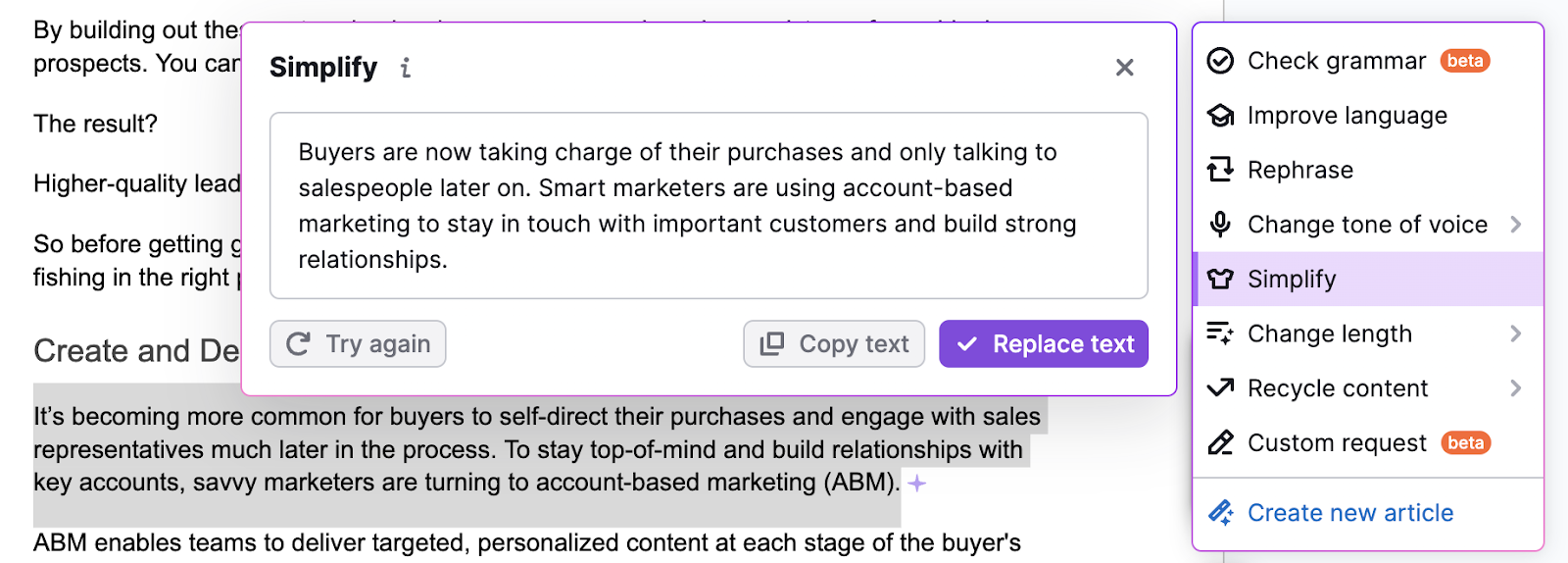
Task: Click the Simplify info icon
Action: click(406, 68)
